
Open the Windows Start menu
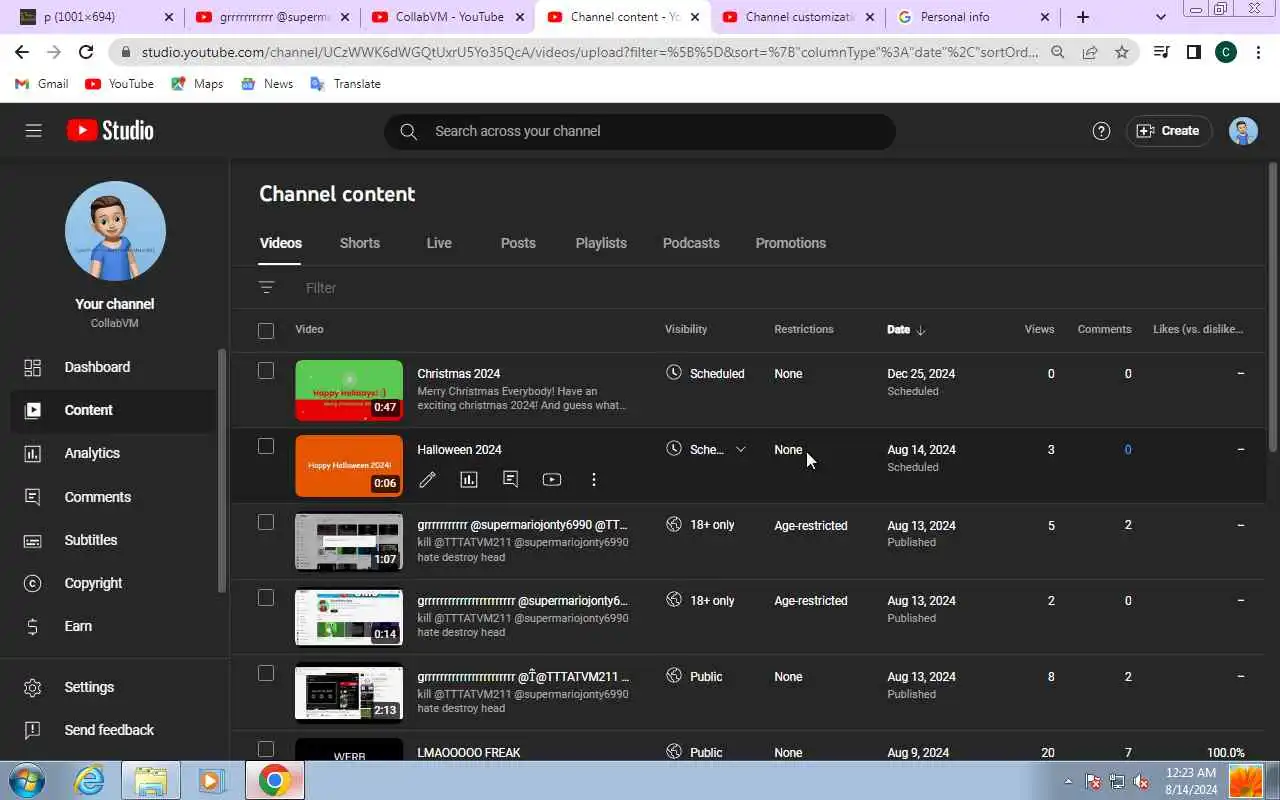coord(26,780)
